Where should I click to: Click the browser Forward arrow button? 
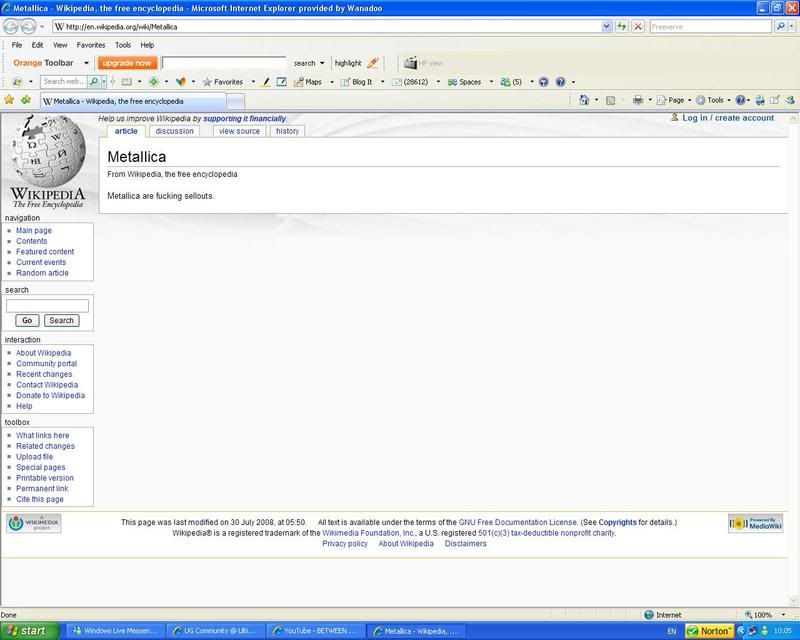click(x=28, y=26)
